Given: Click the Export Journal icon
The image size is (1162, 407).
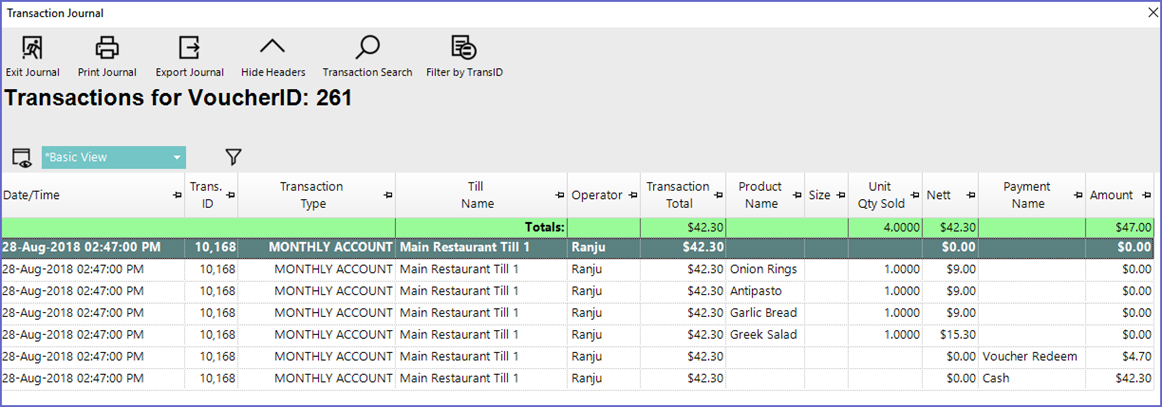Looking at the screenshot, I should point(189,48).
